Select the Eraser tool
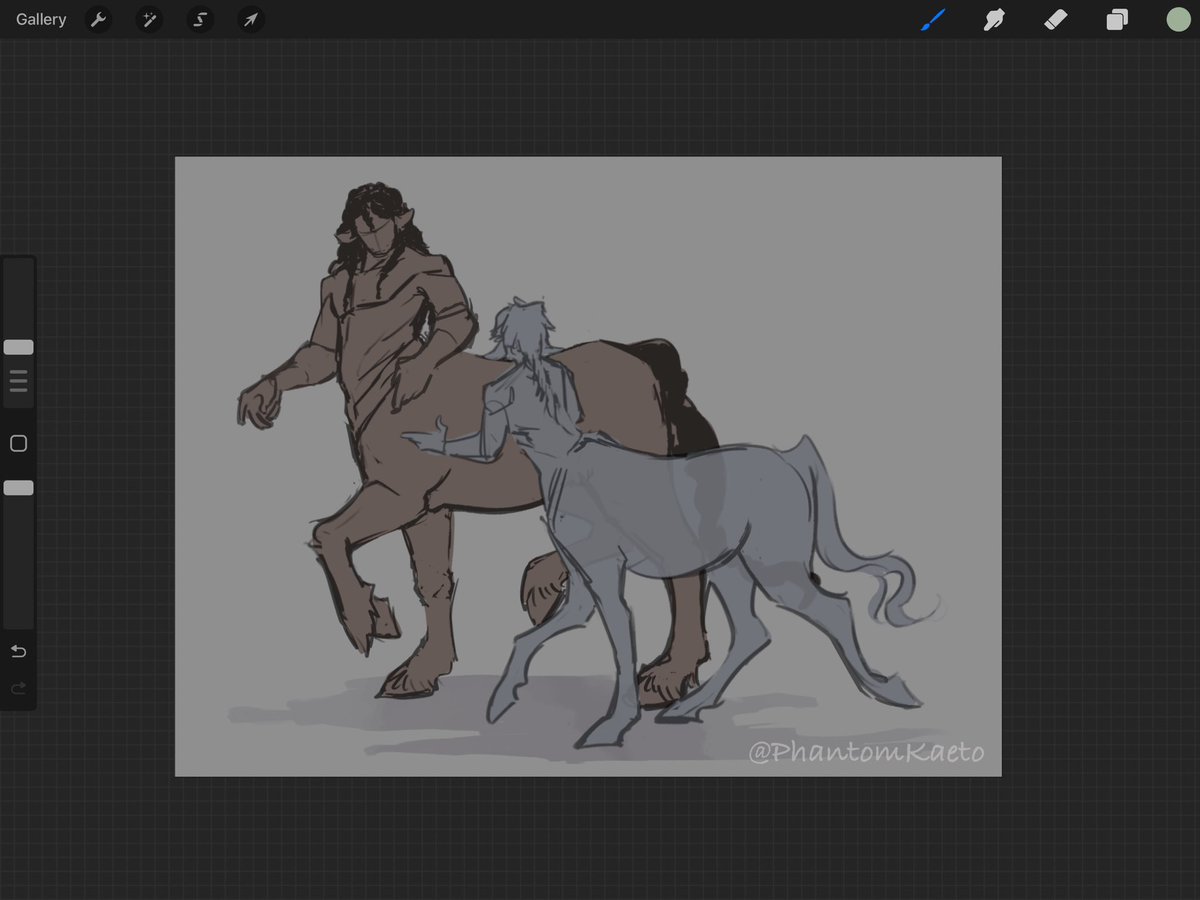The image size is (1200, 900). [x=1055, y=19]
